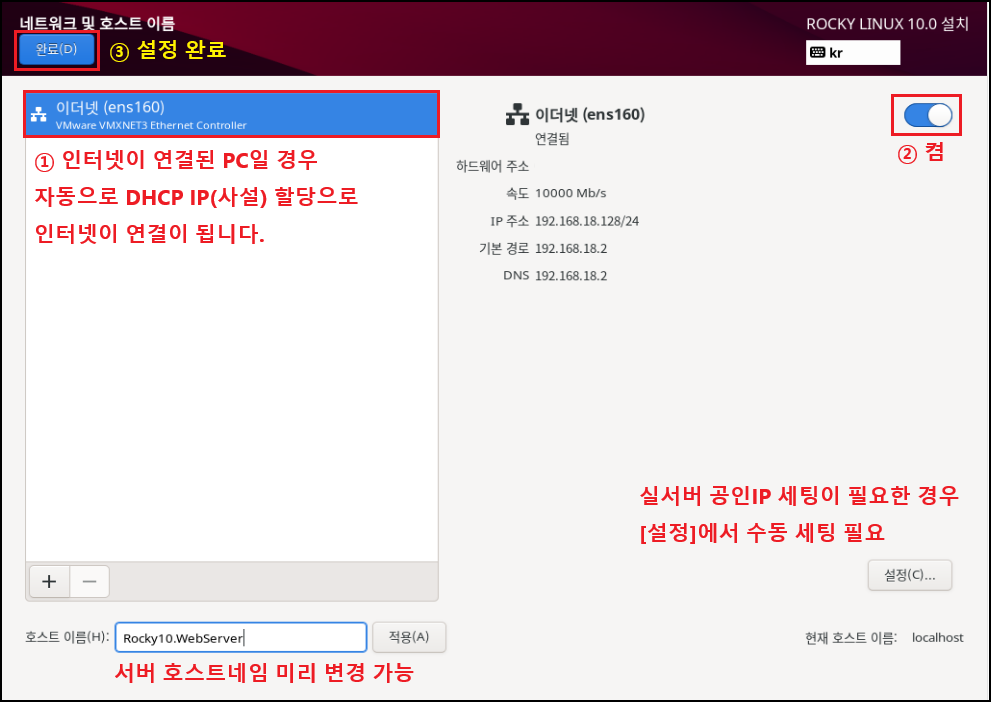
Task: Click the 완료(D) done button
Action: click(57, 49)
